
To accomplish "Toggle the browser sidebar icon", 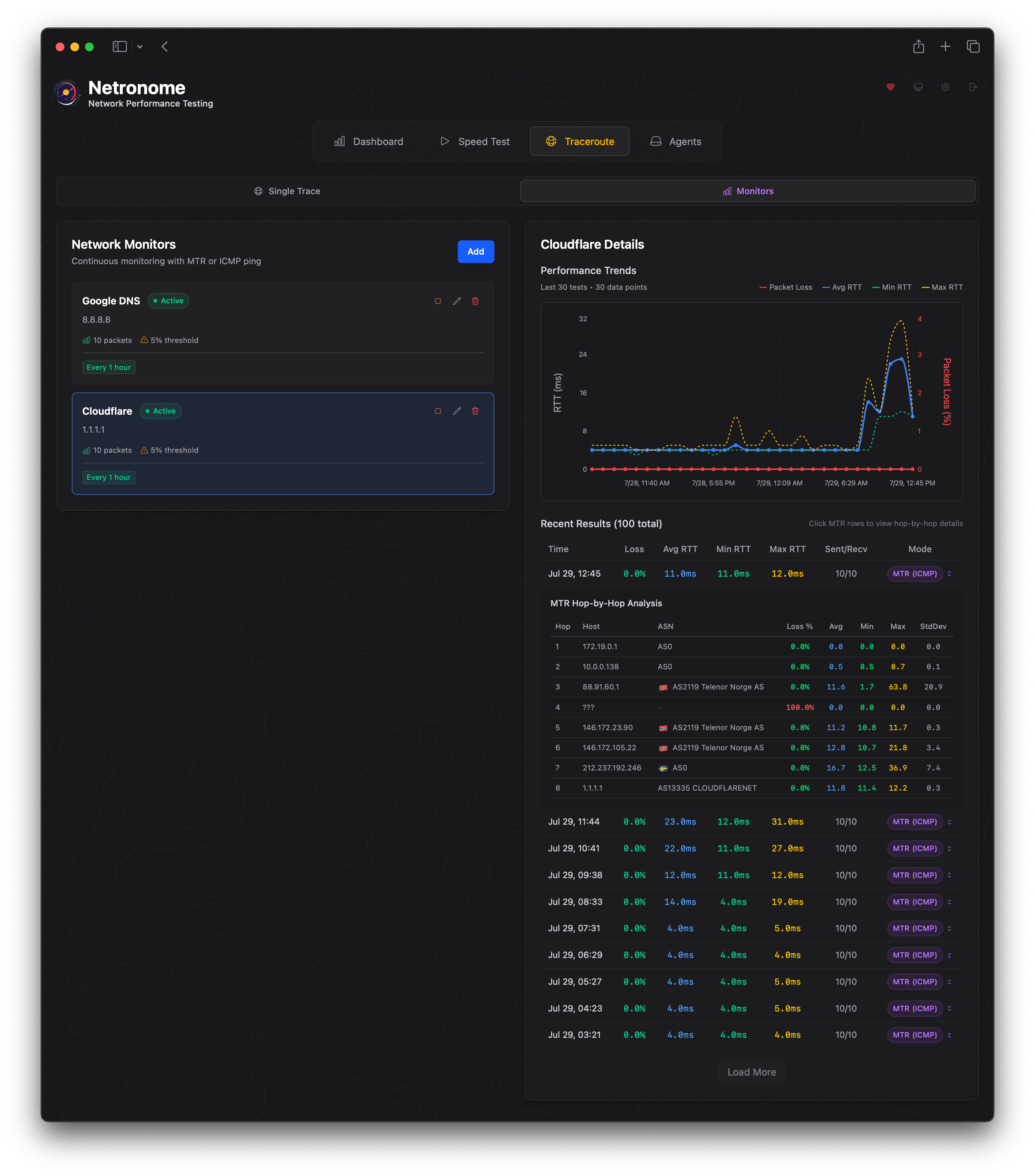I will 120,47.
